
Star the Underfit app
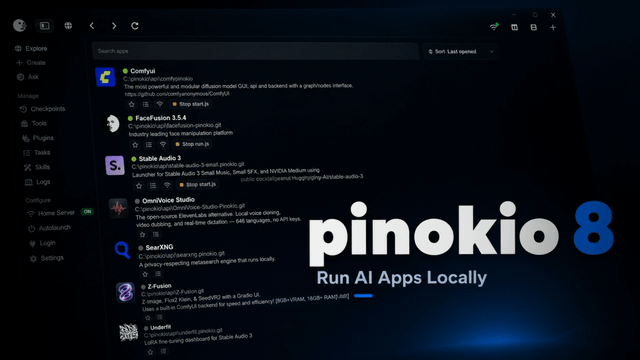point(150,352)
